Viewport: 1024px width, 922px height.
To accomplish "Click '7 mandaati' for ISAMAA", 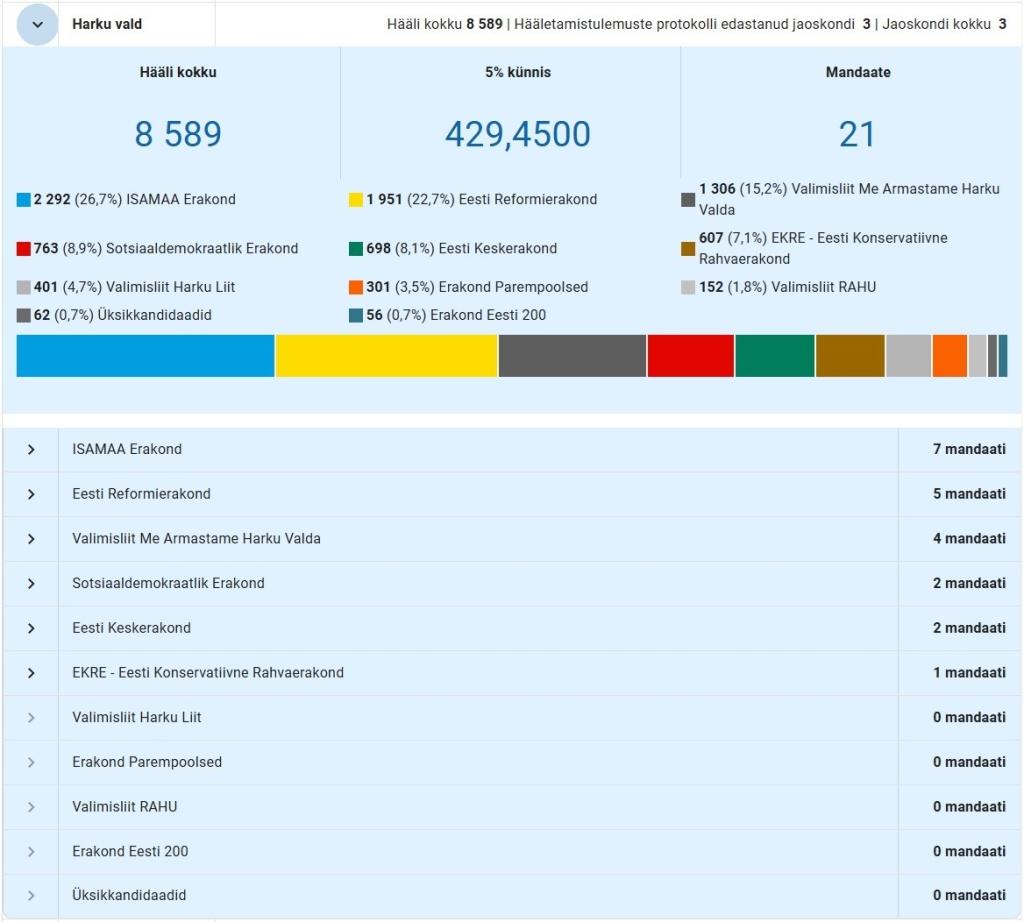I will point(969,449).
